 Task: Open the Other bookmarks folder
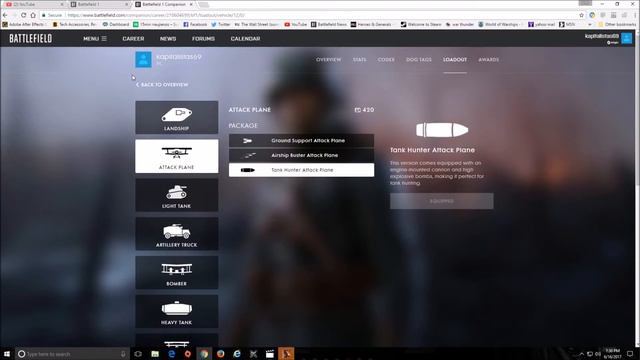pos(617,24)
